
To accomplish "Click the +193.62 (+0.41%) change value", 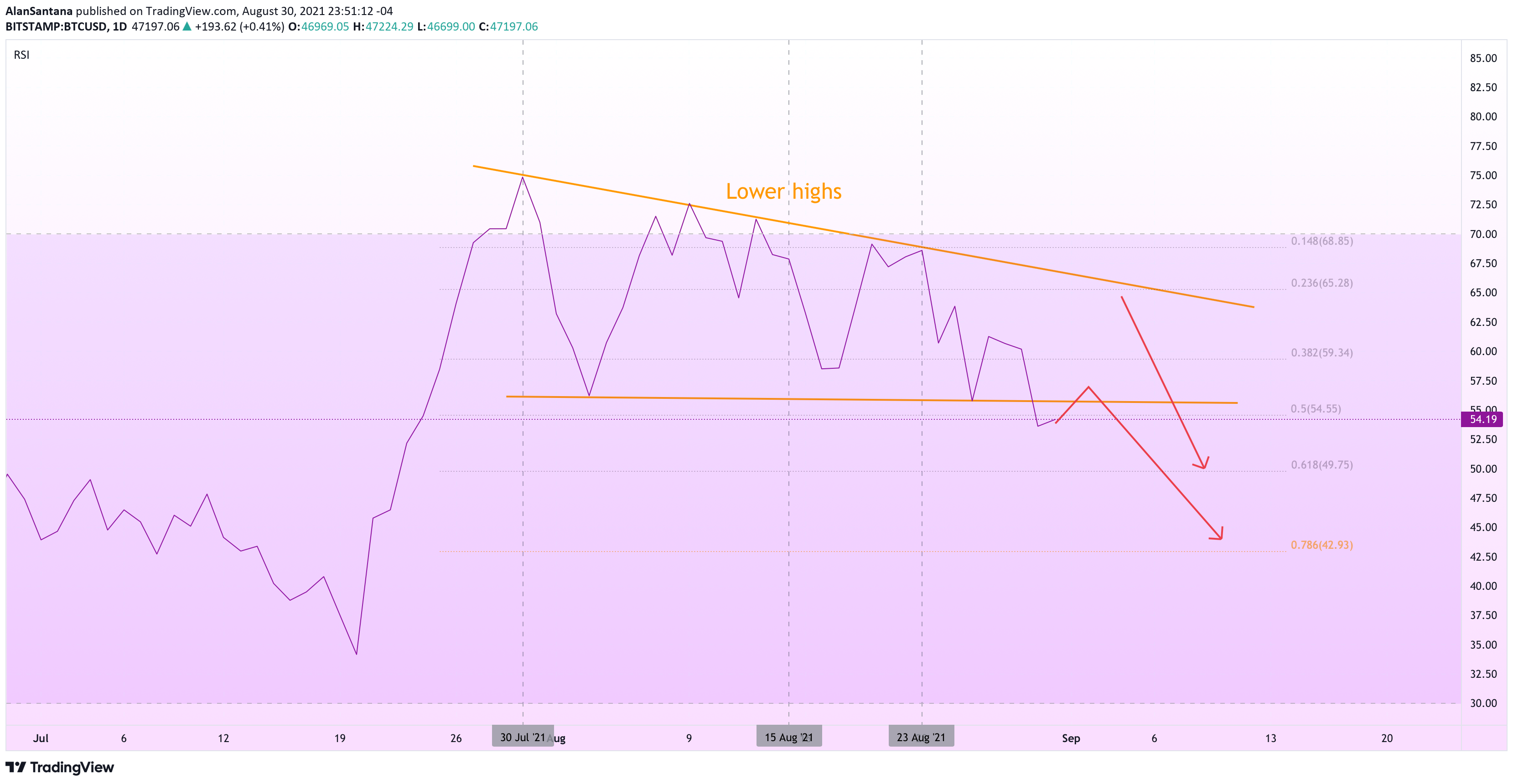I will [240, 26].
